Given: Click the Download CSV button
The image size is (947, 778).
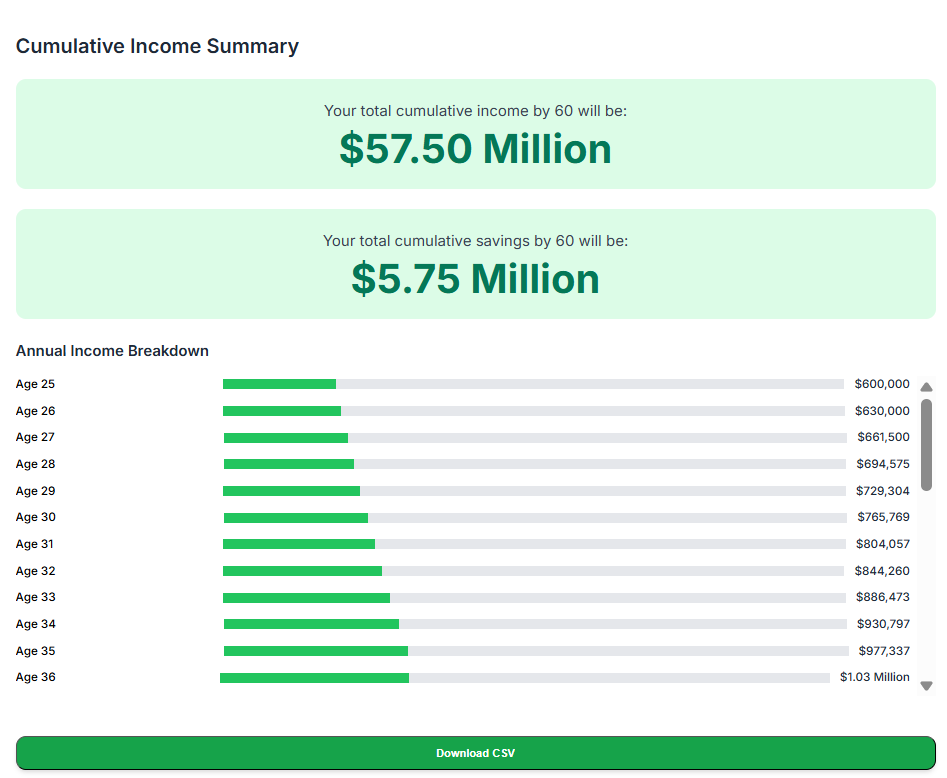Looking at the screenshot, I should point(475,754).
